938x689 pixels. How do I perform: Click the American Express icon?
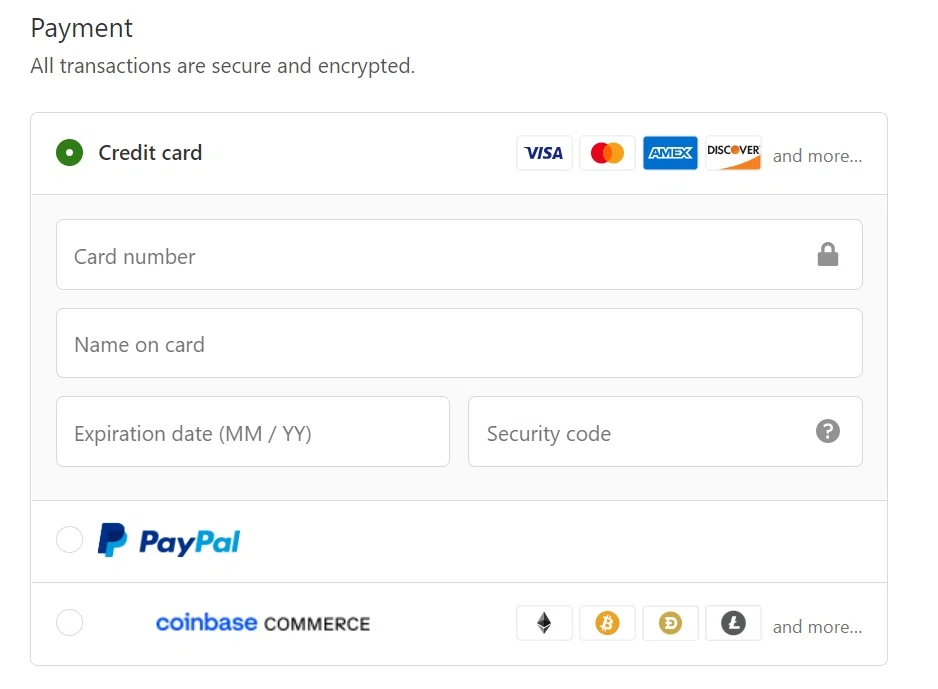pyautogui.click(x=670, y=153)
